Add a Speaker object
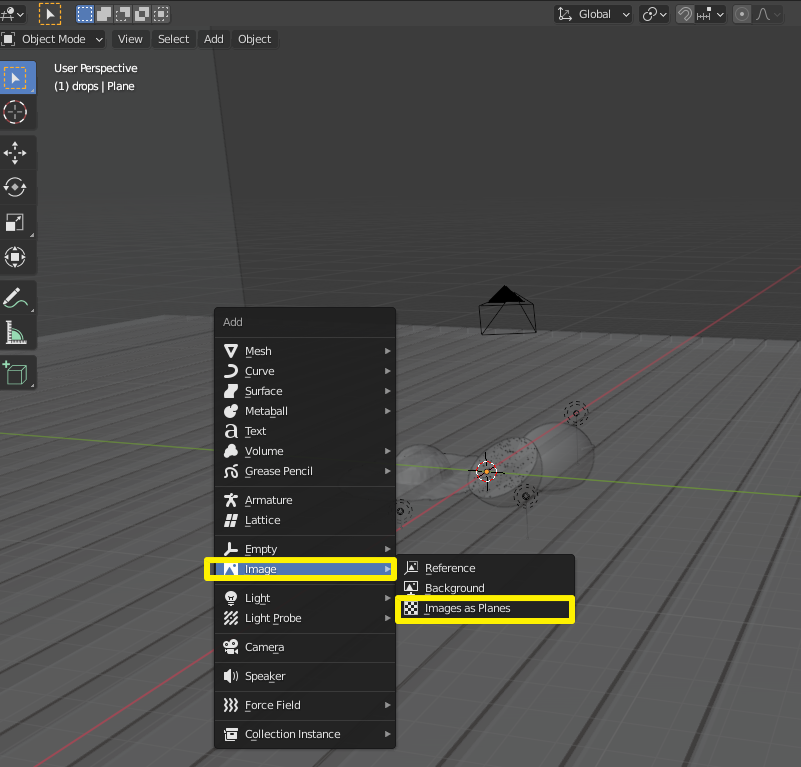The height and width of the screenshot is (767, 801). click(x=305, y=676)
